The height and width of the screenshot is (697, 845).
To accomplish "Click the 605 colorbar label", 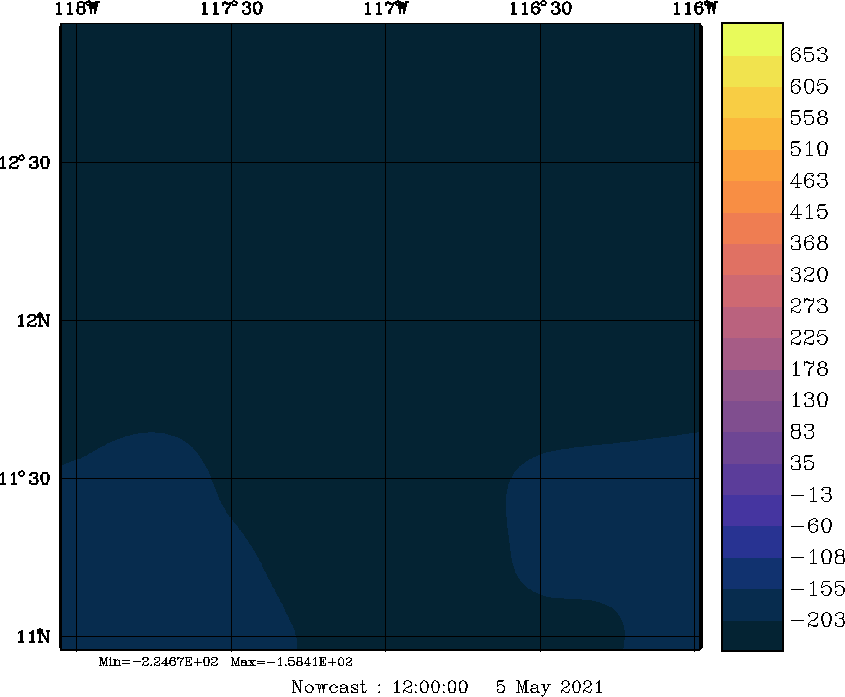I will pos(809,86).
